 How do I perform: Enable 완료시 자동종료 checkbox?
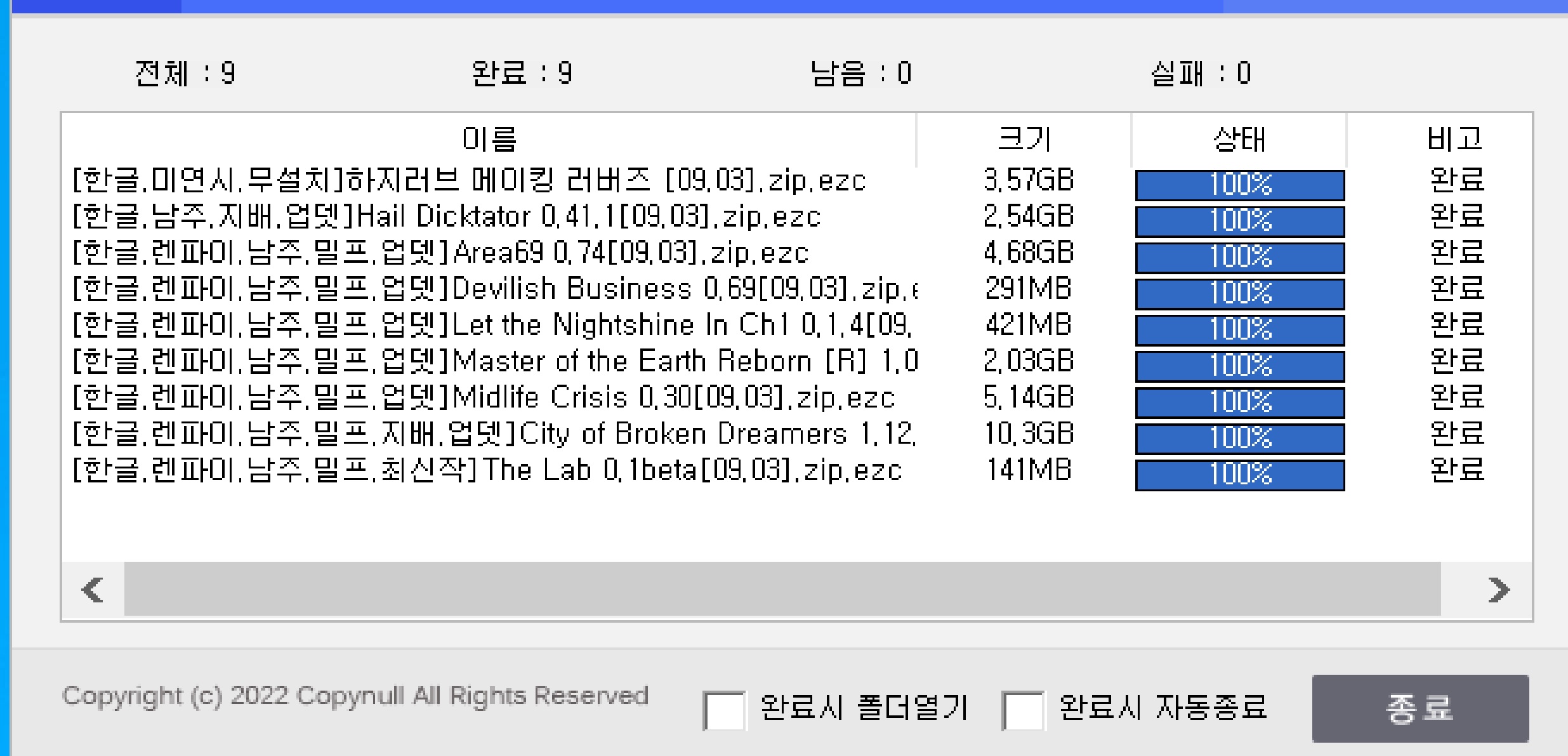(x=1023, y=710)
